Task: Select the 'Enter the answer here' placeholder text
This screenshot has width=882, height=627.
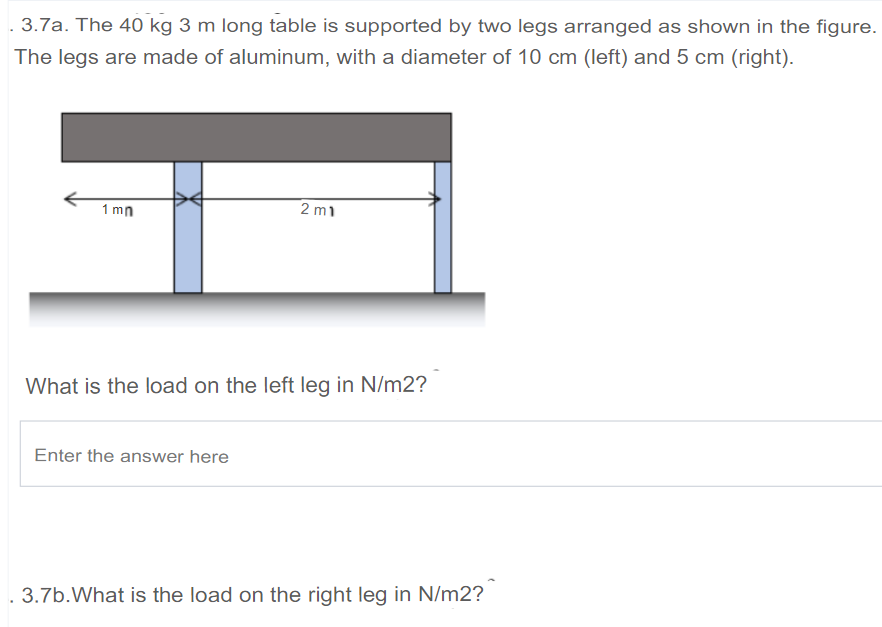Action: pyautogui.click(x=132, y=455)
